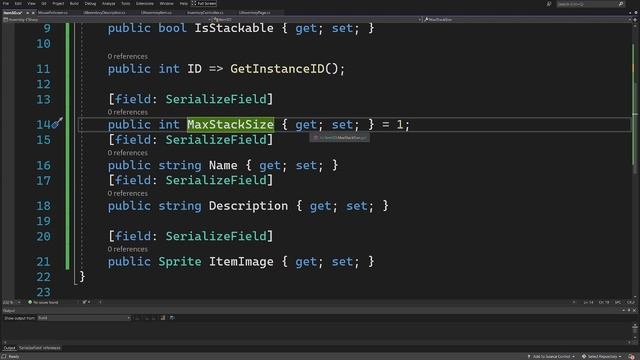Close the Output panel
This screenshot has width=640, height=360.
click(634, 311)
